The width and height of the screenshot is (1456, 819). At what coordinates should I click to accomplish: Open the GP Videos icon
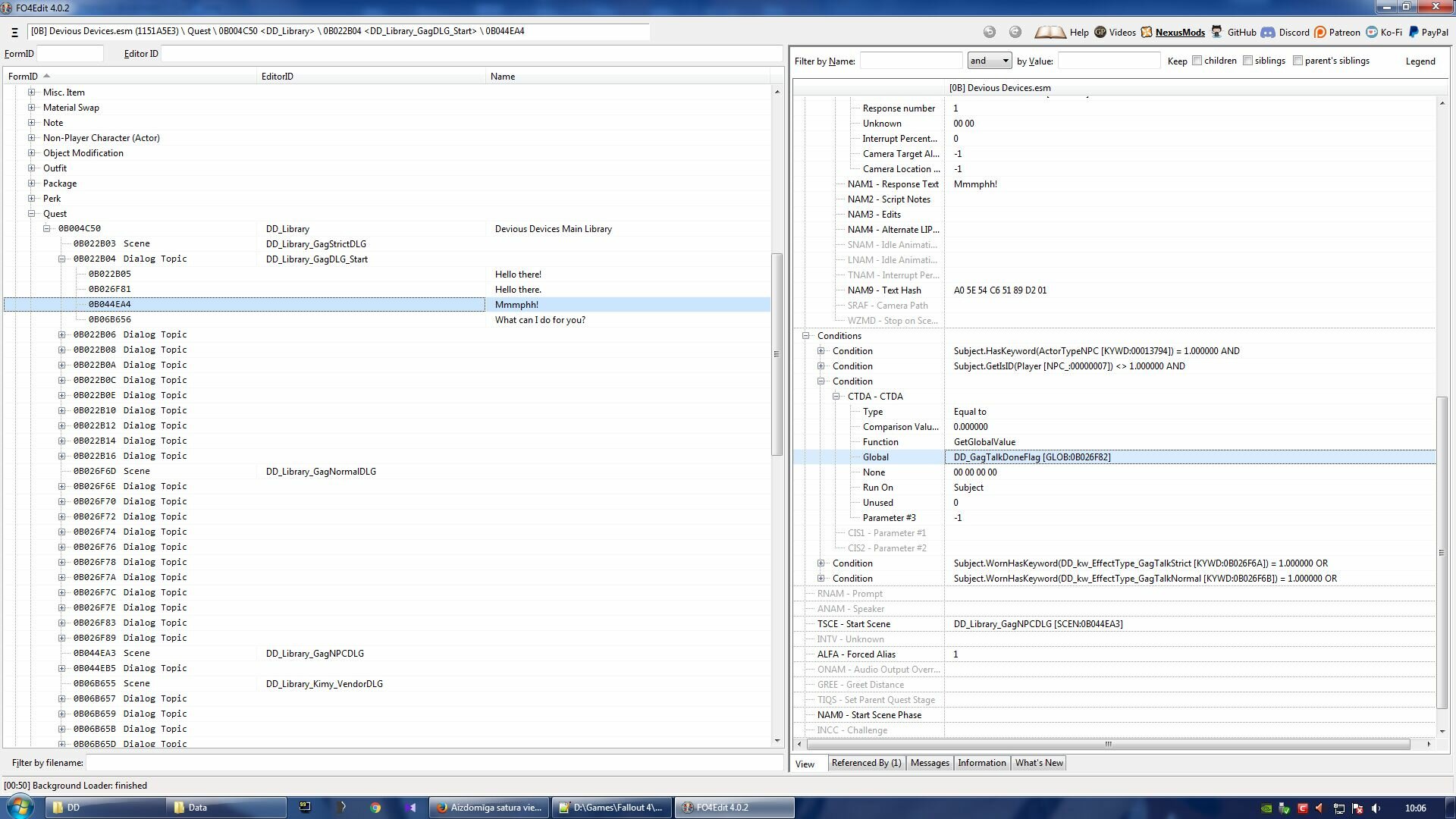point(1100,32)
